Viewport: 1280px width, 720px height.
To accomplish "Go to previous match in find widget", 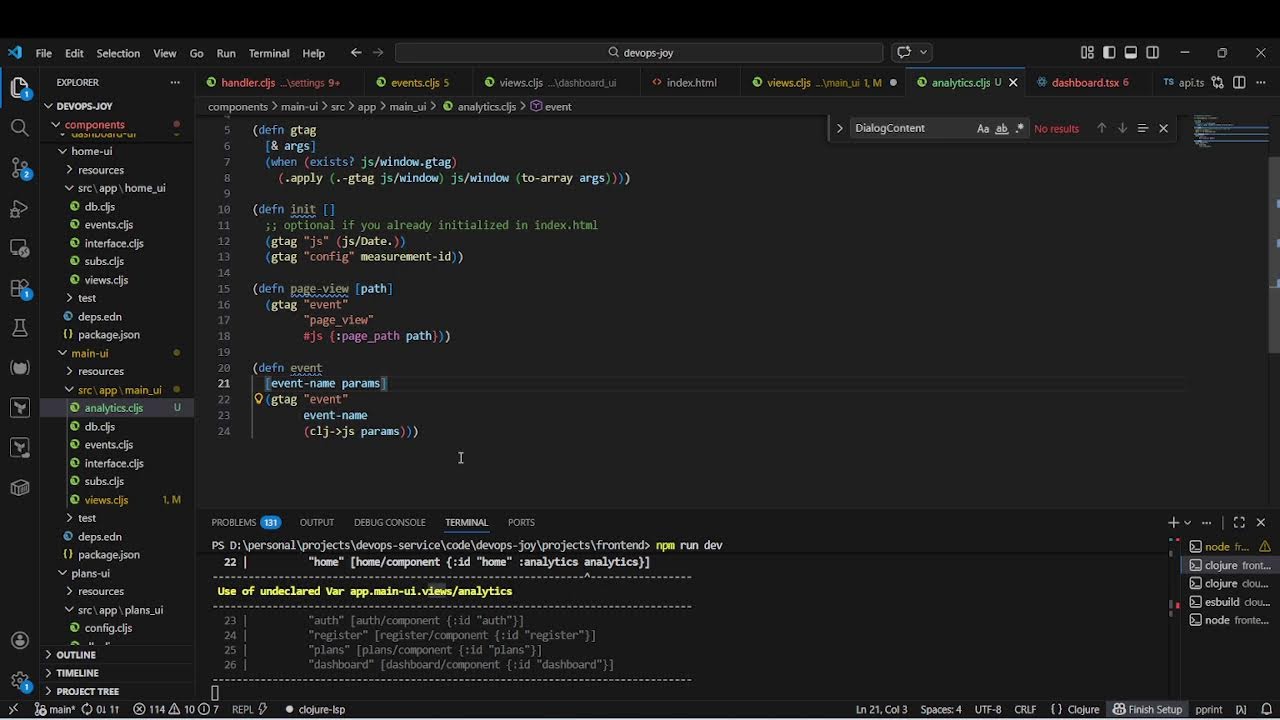I will [x=1101, y=128].
